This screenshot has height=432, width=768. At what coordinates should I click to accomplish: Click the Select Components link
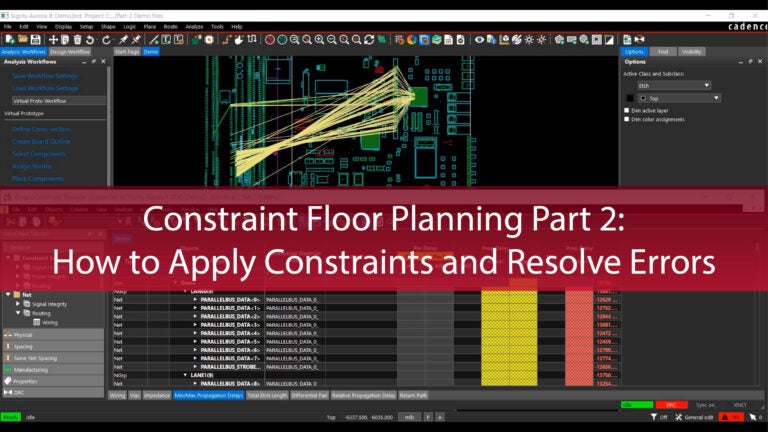pyautogui.click(x=39, y=154)
